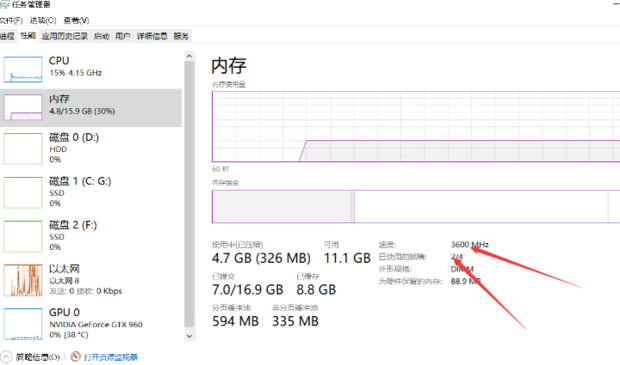The image size is (620, 365).
Task: Switch to the 进程 tab
Action: pyautogui.click(x=8, y=36)
